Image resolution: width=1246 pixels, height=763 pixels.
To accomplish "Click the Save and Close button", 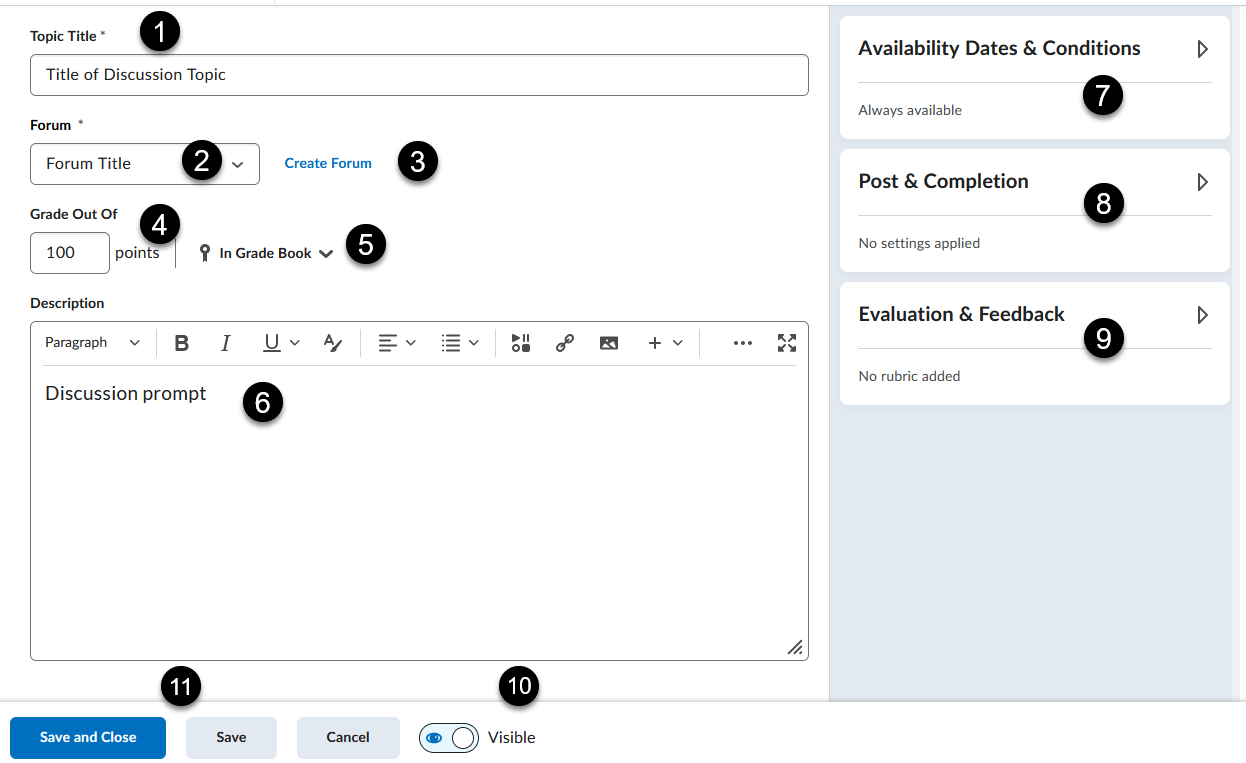I will [88, 738].
